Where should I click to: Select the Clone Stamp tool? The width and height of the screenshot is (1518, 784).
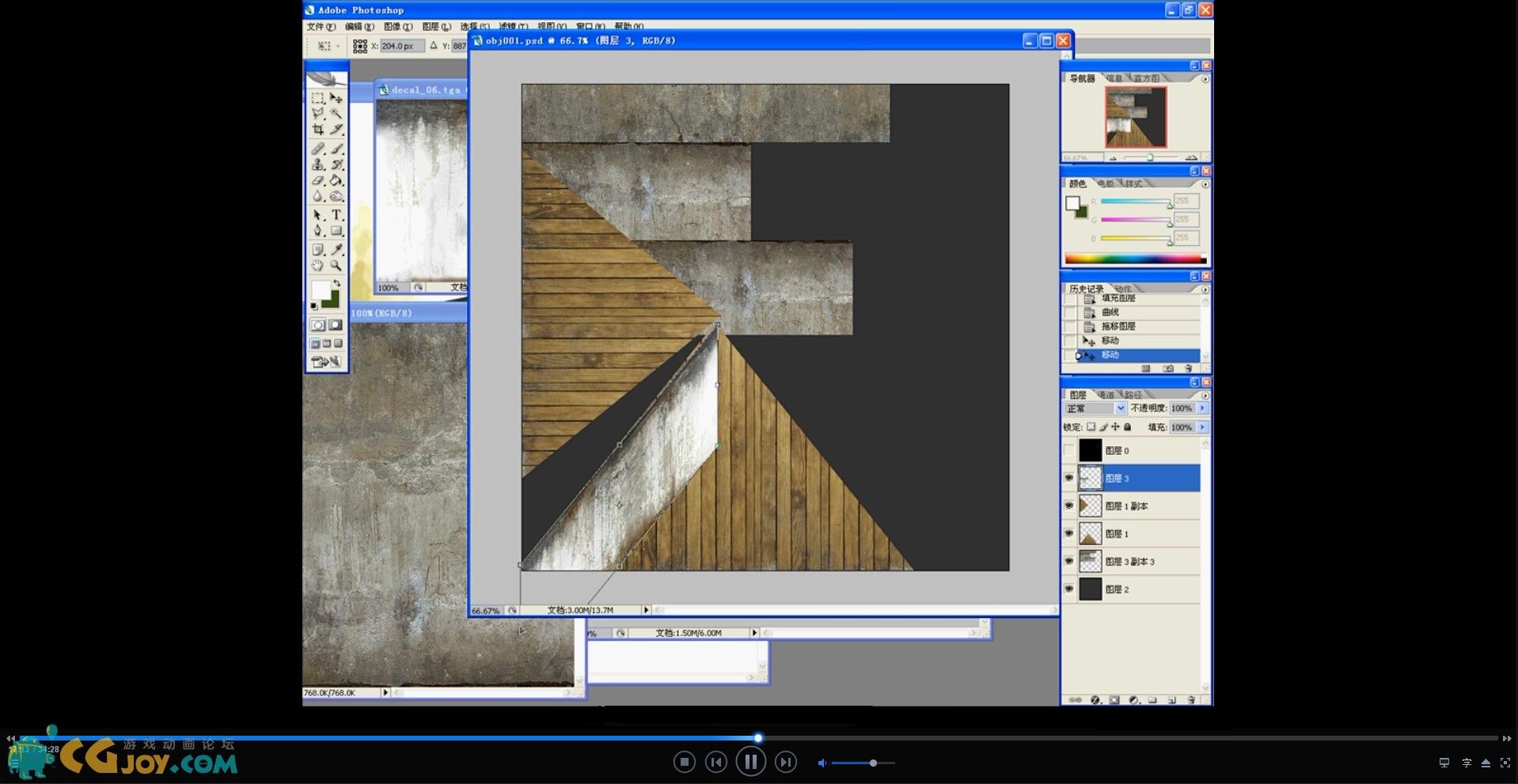[x=318, y=165]
